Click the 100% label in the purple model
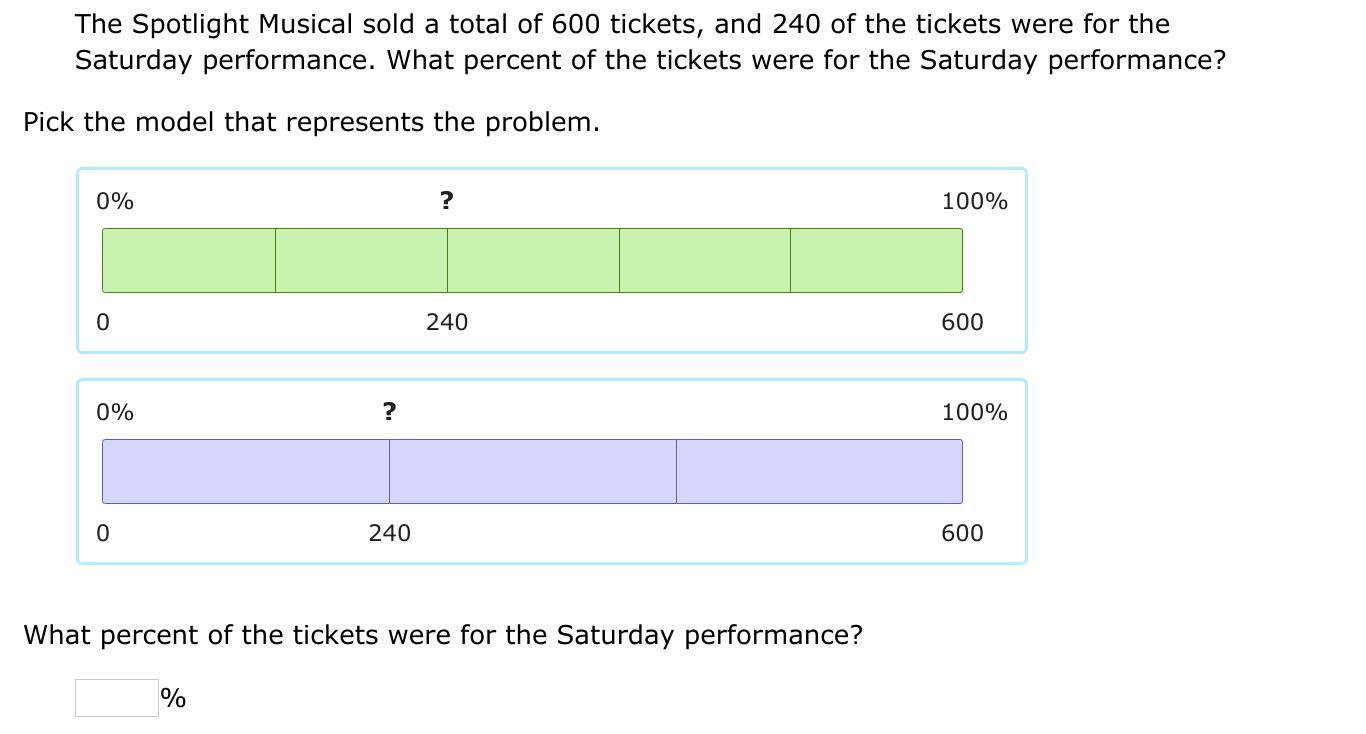Image resolution: width=1366 pixels, height=734 pixels. click(974, 412)
